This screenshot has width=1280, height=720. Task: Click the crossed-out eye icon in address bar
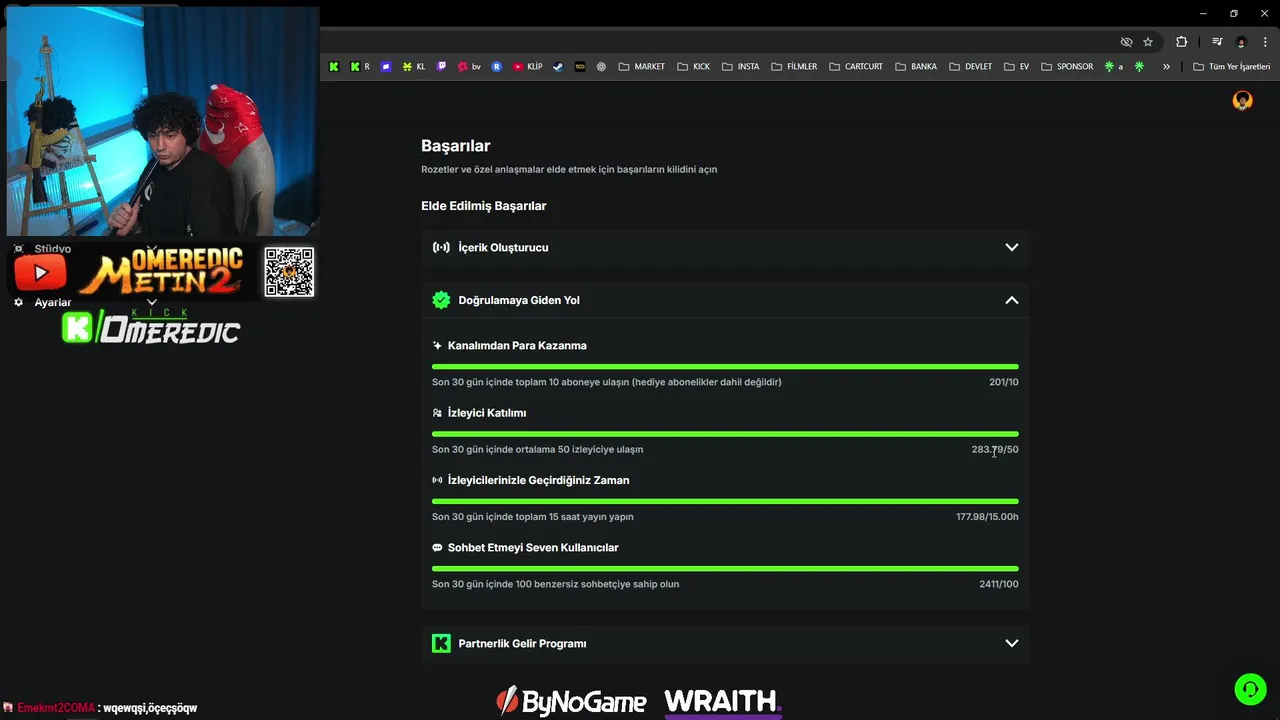(x=1127, y=42)
